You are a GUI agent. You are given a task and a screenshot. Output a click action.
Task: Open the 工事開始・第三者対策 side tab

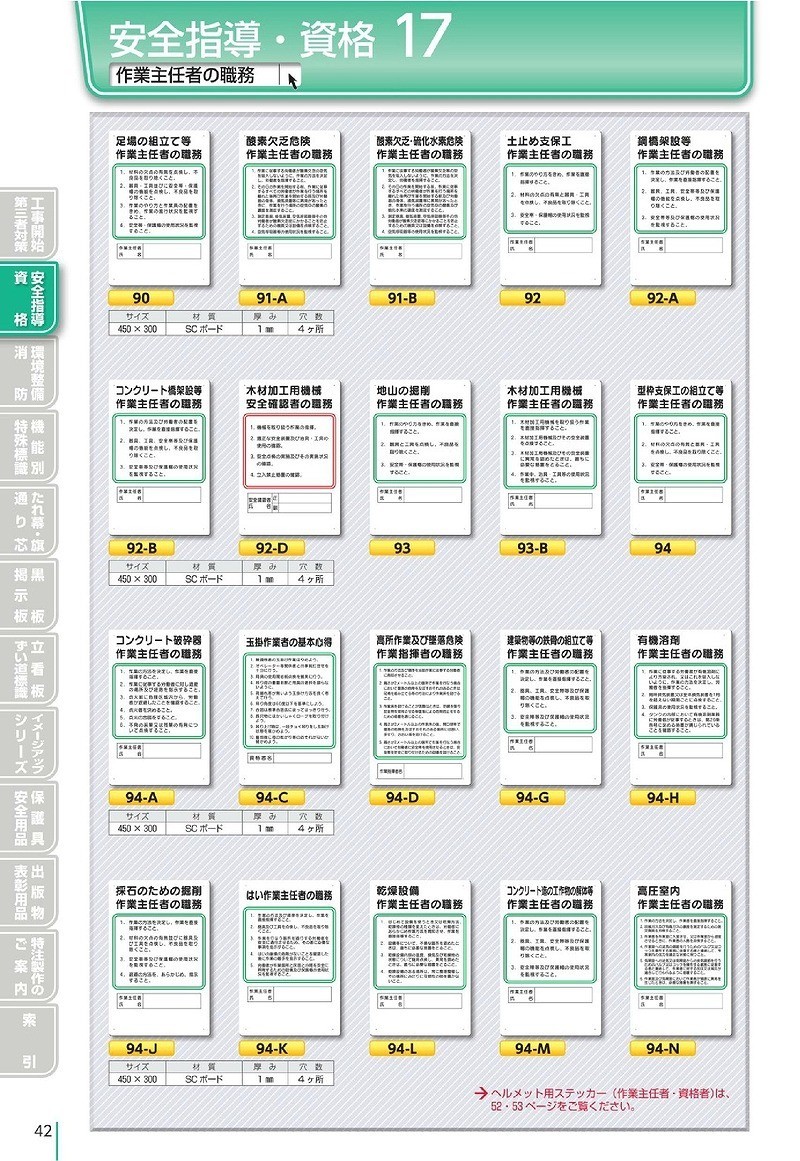(x=28, y=224)
